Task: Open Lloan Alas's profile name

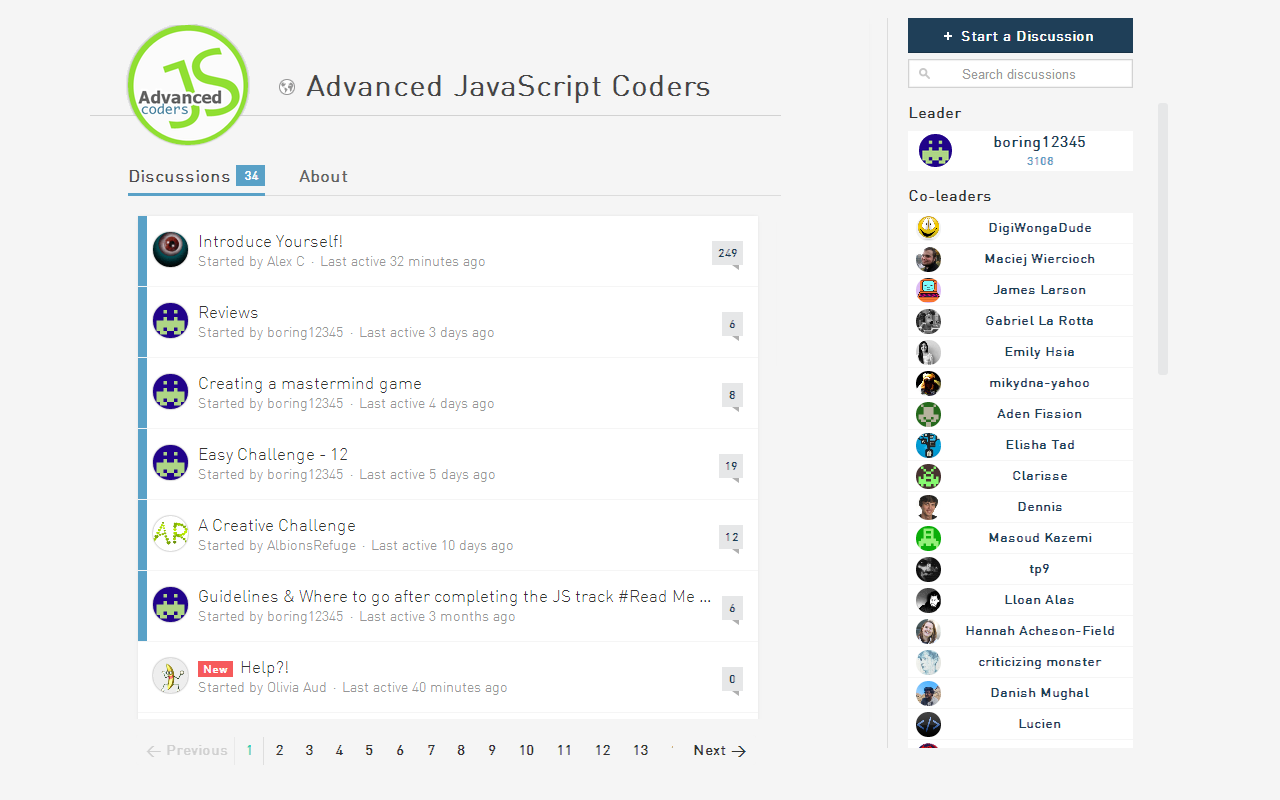Action: pyautogui.click(x=1040, y=600)
